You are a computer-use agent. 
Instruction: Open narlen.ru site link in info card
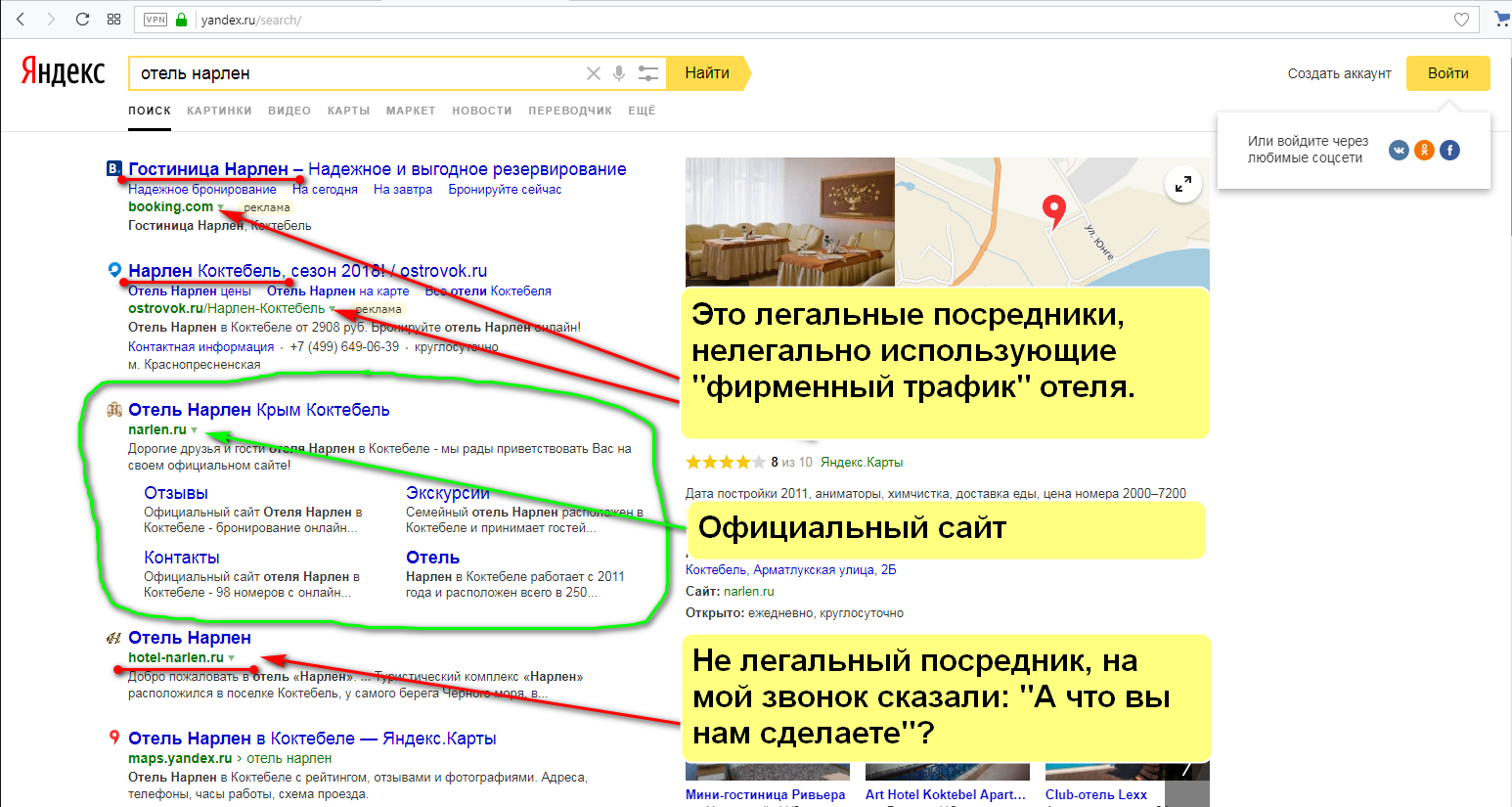point(749,592)
